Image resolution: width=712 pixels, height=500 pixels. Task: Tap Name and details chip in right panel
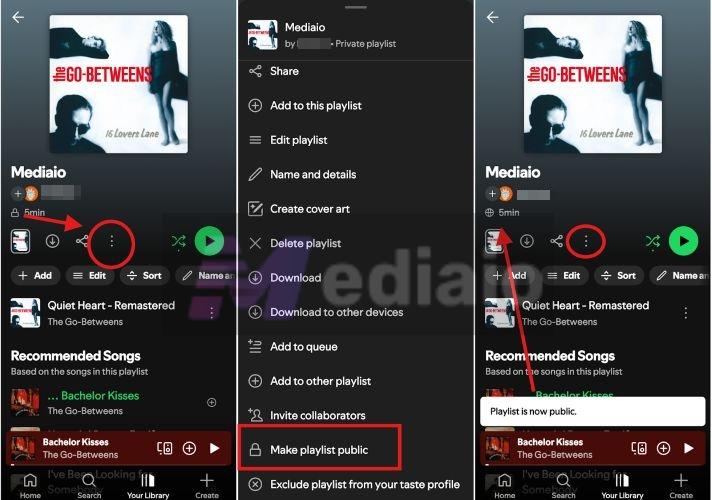point(680,276)
